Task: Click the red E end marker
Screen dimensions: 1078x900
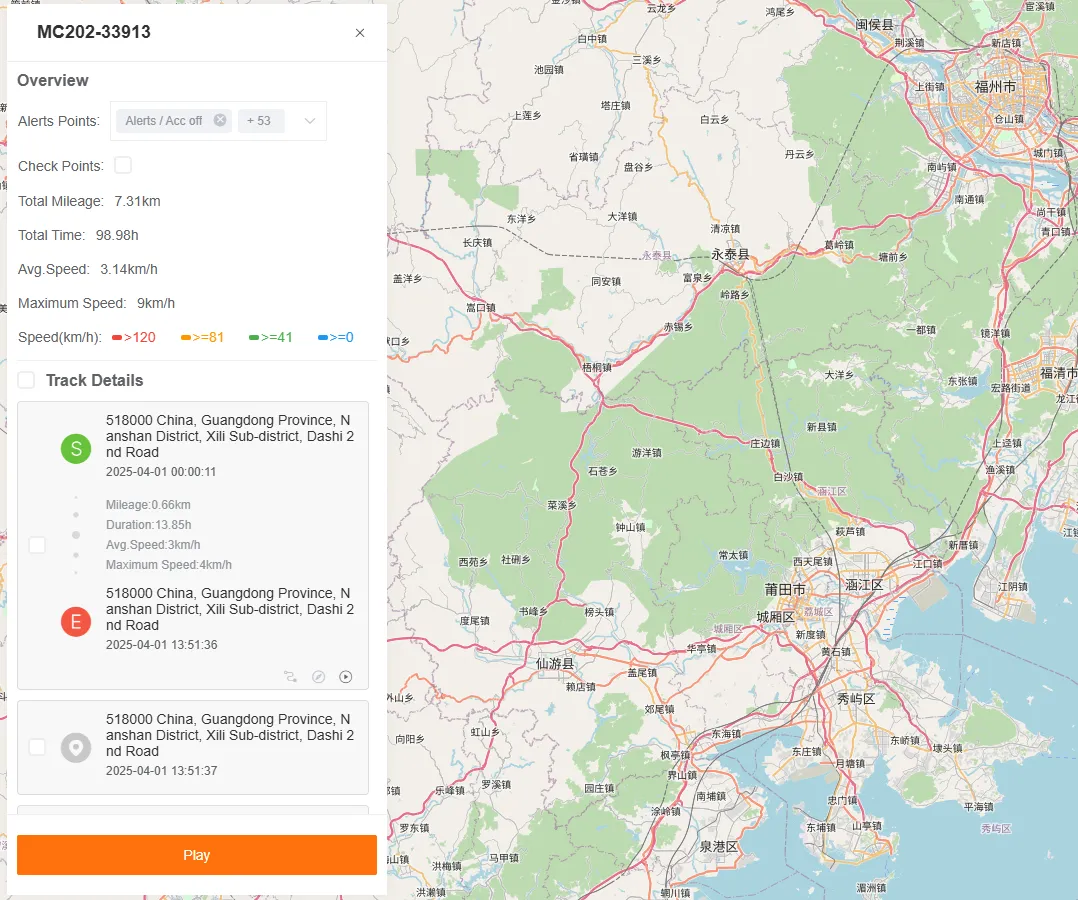Action: tap(75, 621)
